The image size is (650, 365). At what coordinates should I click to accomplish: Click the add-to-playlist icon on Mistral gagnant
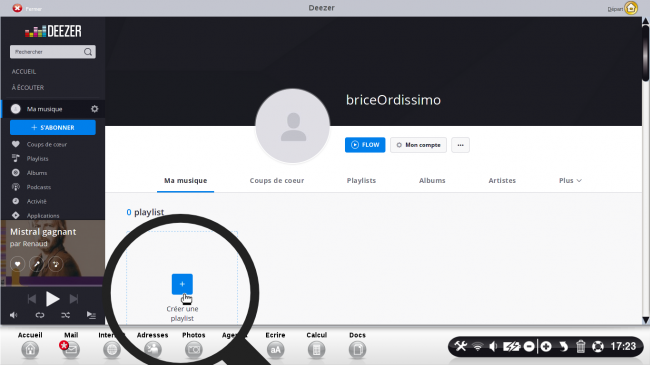pyautogui.click(x=56, y=264)
